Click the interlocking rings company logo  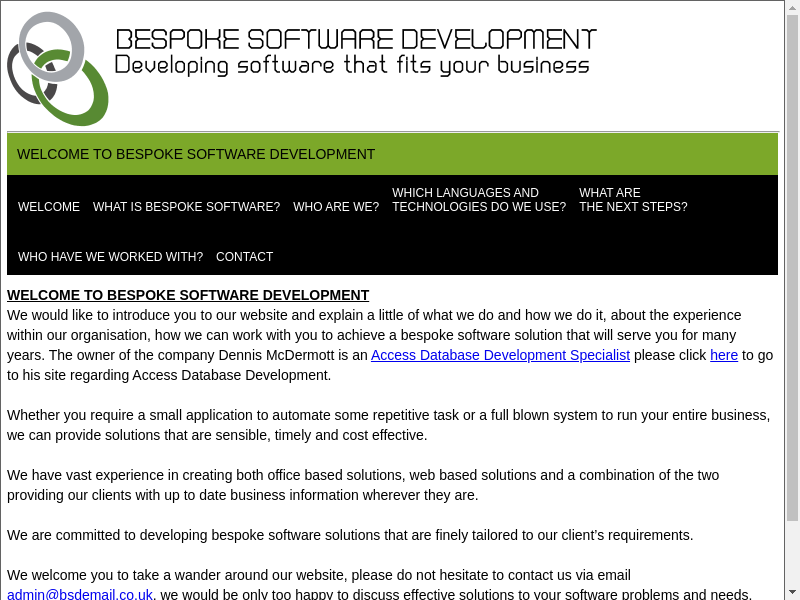[x=57, y=68]
